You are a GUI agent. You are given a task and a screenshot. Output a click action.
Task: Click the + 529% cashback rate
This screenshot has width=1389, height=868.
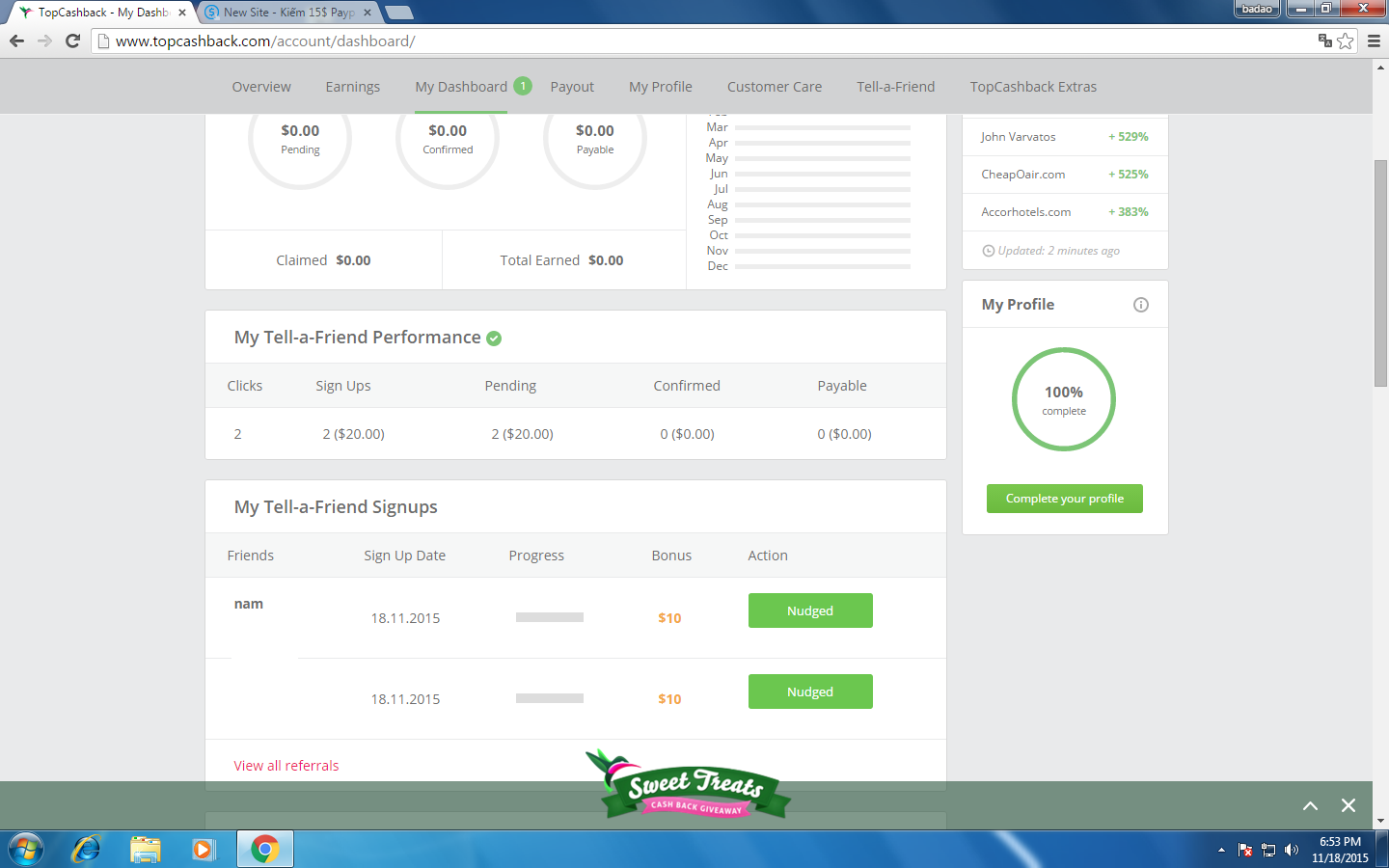pyautogui.click(x=1129, y=137)
